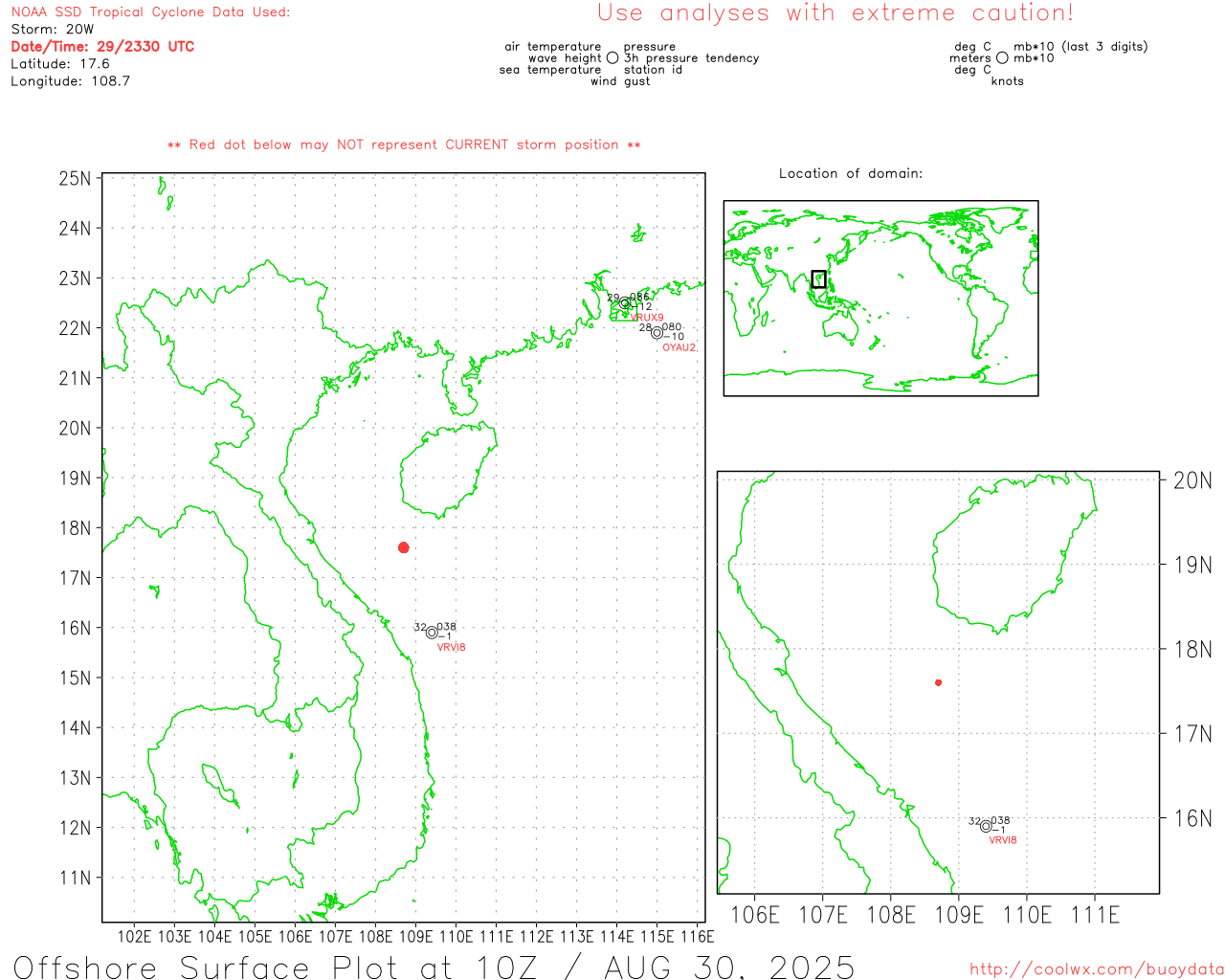Viewport: 1225px width, 980px height.
Task: Click the '3h pressure tendency' legend label
Action: [x=691, y=58]
